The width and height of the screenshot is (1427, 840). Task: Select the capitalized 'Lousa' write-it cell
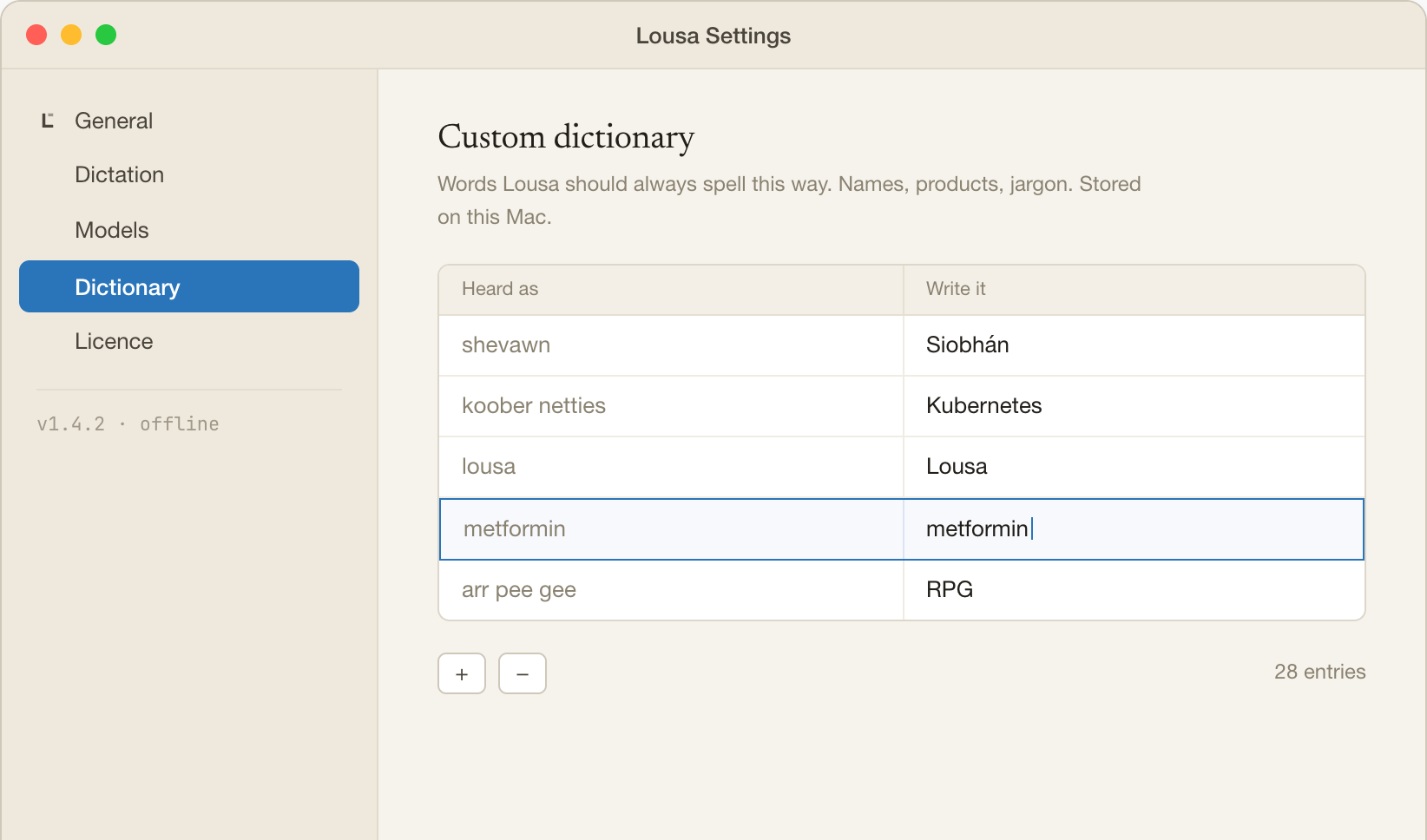click(x=1134, y=467)
